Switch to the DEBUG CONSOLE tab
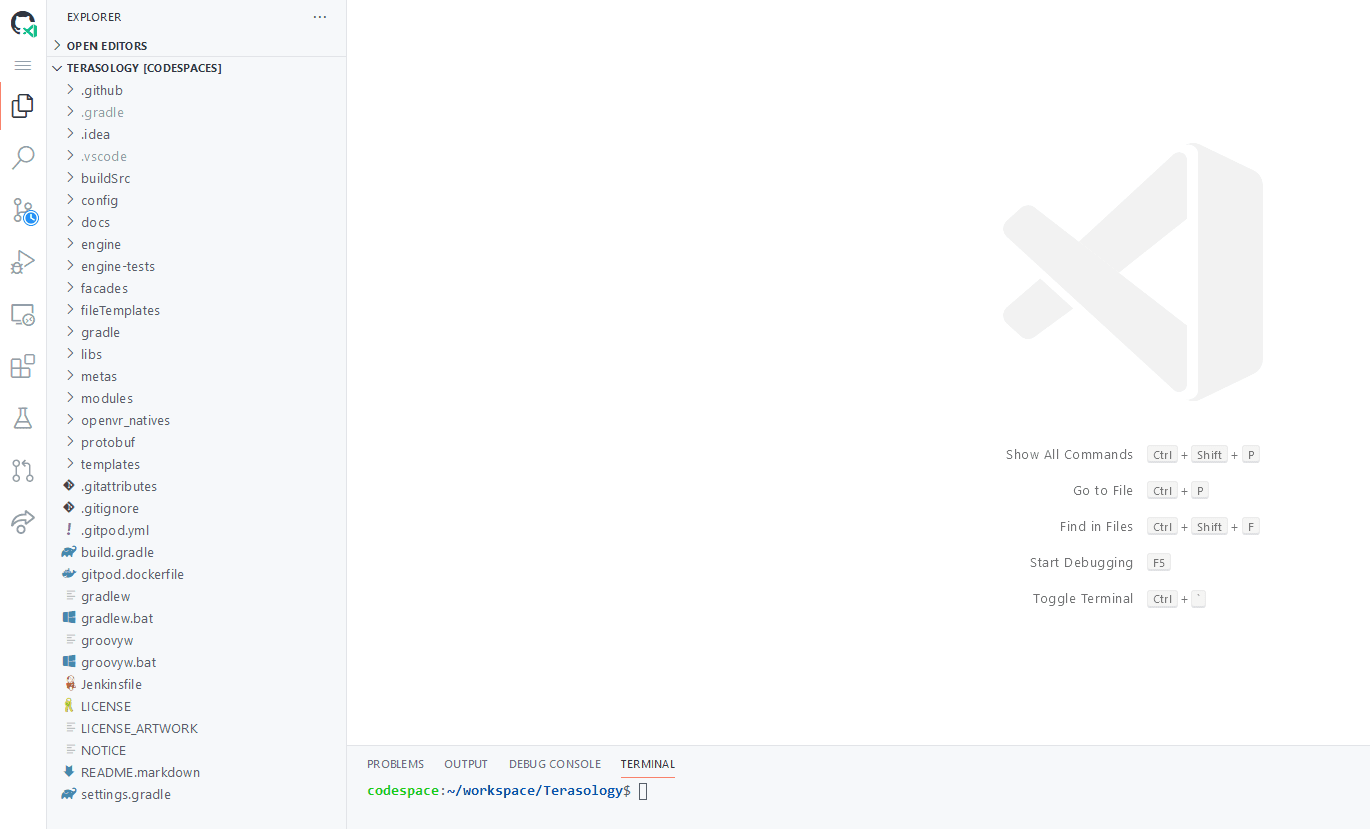This screenshot has height=829, width=1370. [554, 763]
